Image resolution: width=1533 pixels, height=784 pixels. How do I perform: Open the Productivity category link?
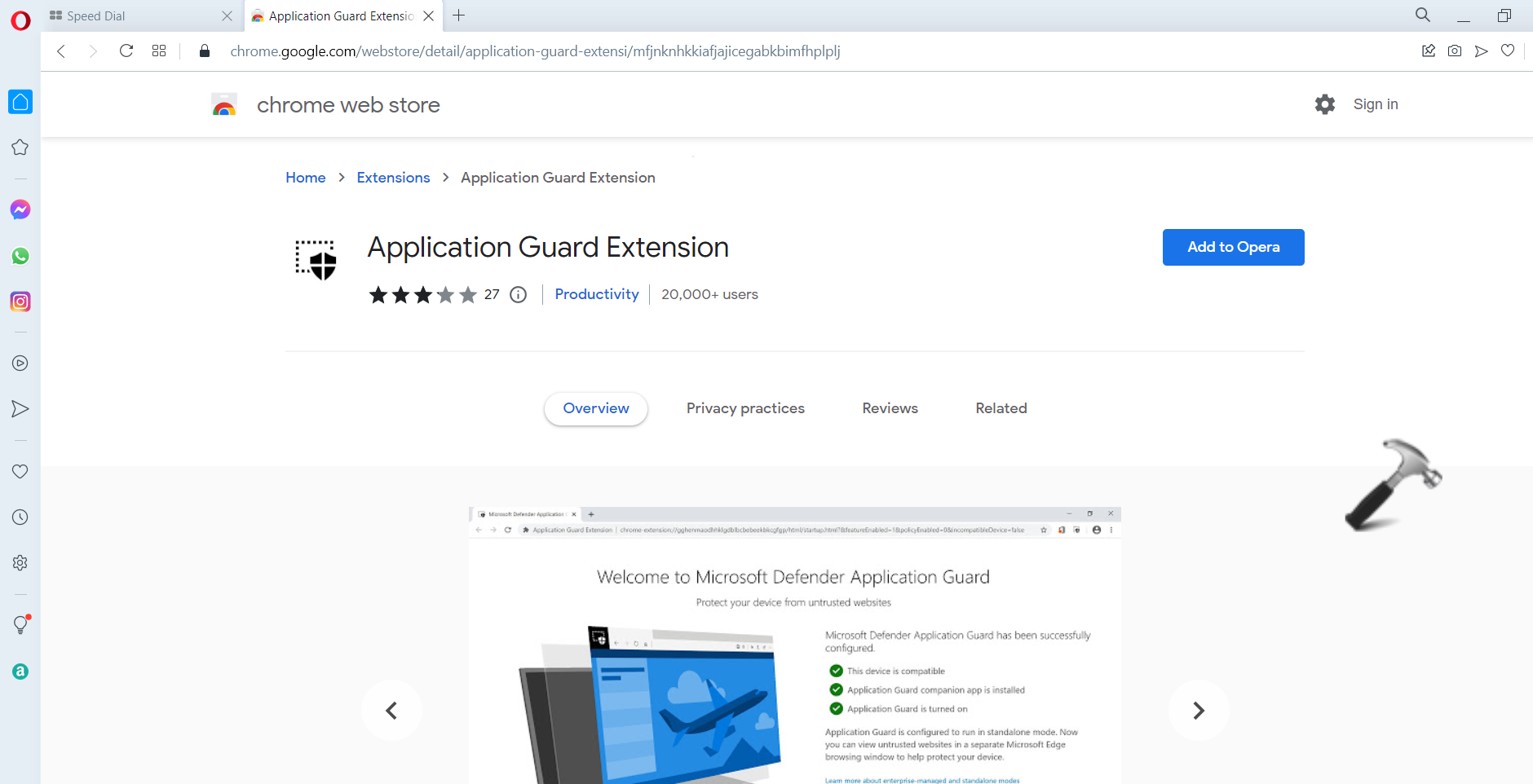(x=597, y=294)
